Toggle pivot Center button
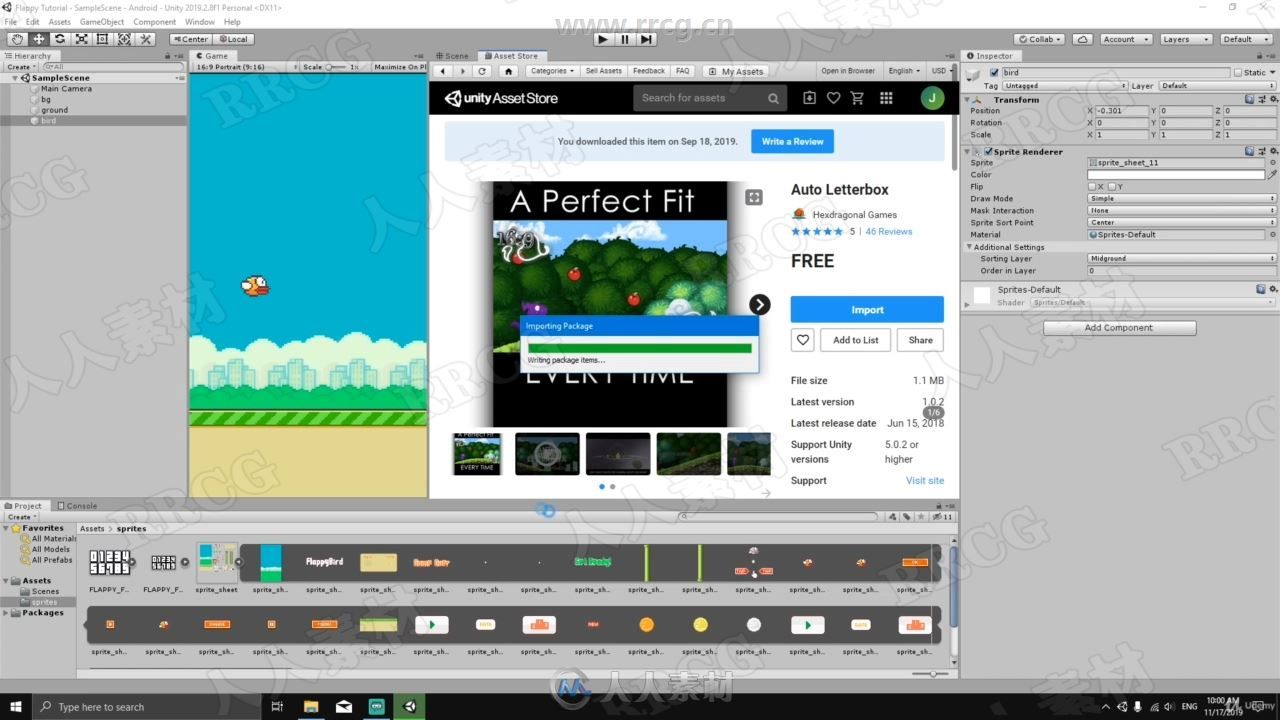 [190, 39]
